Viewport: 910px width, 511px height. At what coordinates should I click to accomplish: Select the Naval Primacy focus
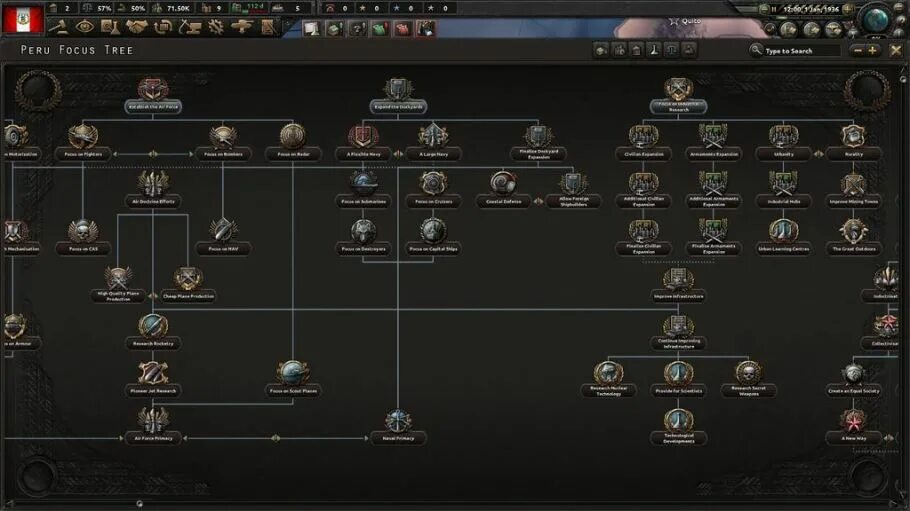coord(398,426)
